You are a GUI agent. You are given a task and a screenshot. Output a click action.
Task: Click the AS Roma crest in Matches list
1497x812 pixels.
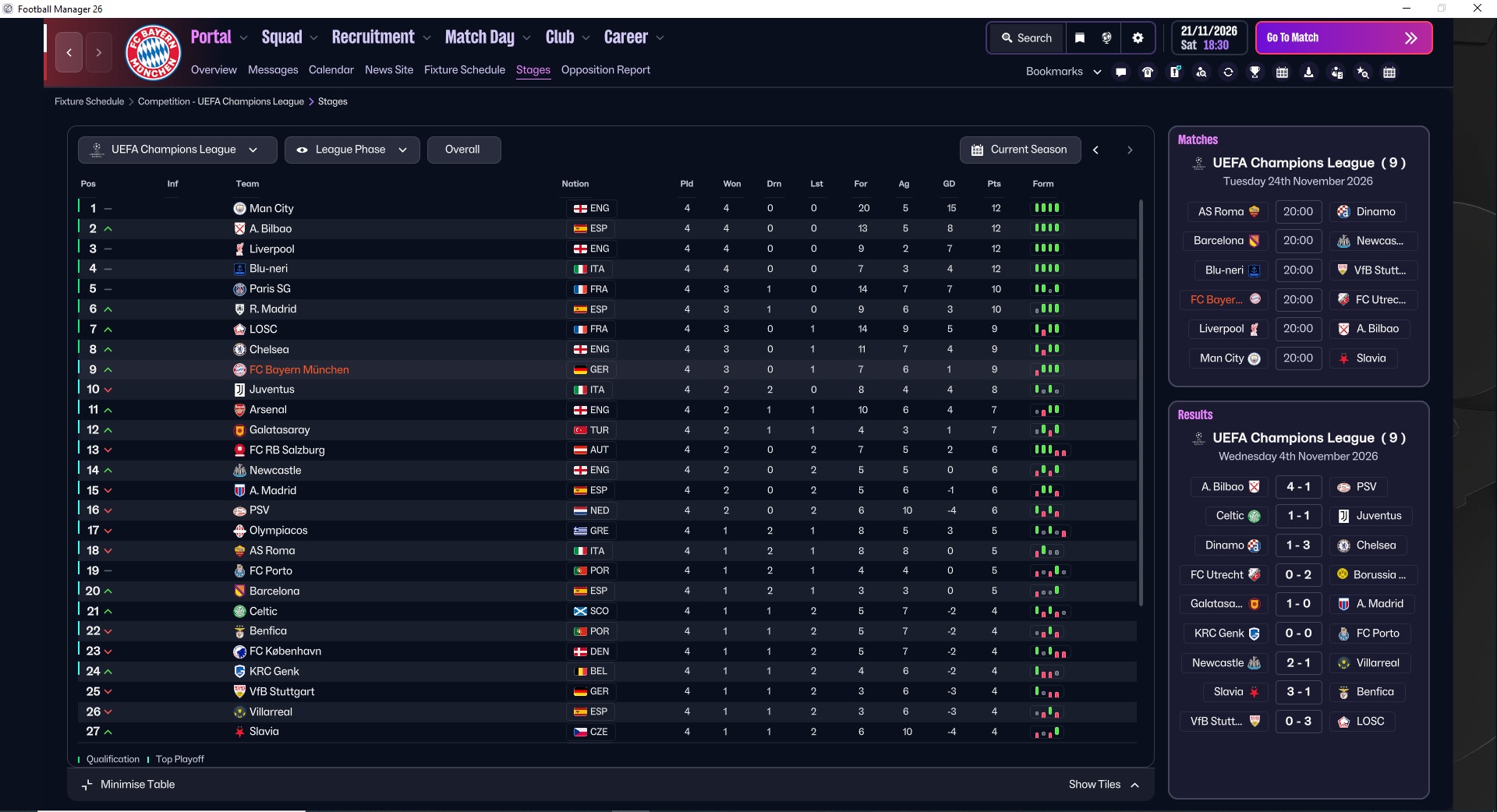(1255, 212)
